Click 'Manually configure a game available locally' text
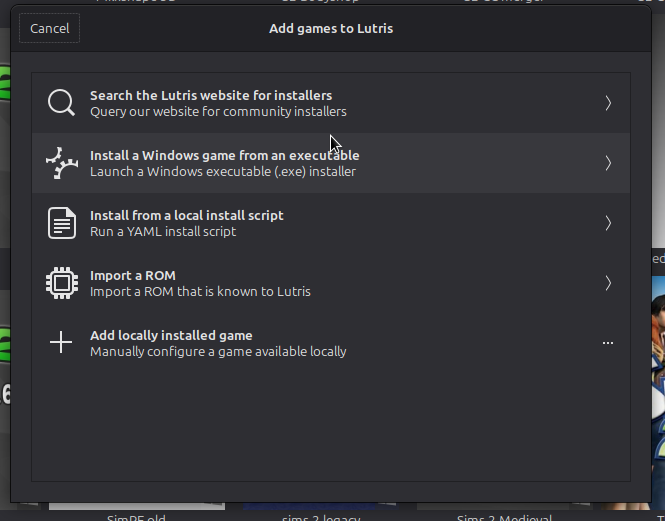This screenshot has height=521, width=665. point(218,352)
